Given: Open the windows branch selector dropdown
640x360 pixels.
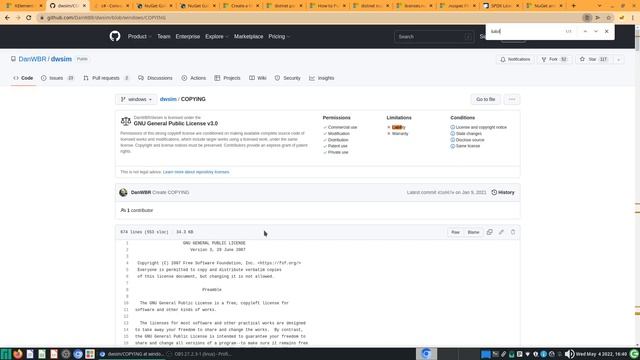Looking at the screenshot, I should pos(136,99).
